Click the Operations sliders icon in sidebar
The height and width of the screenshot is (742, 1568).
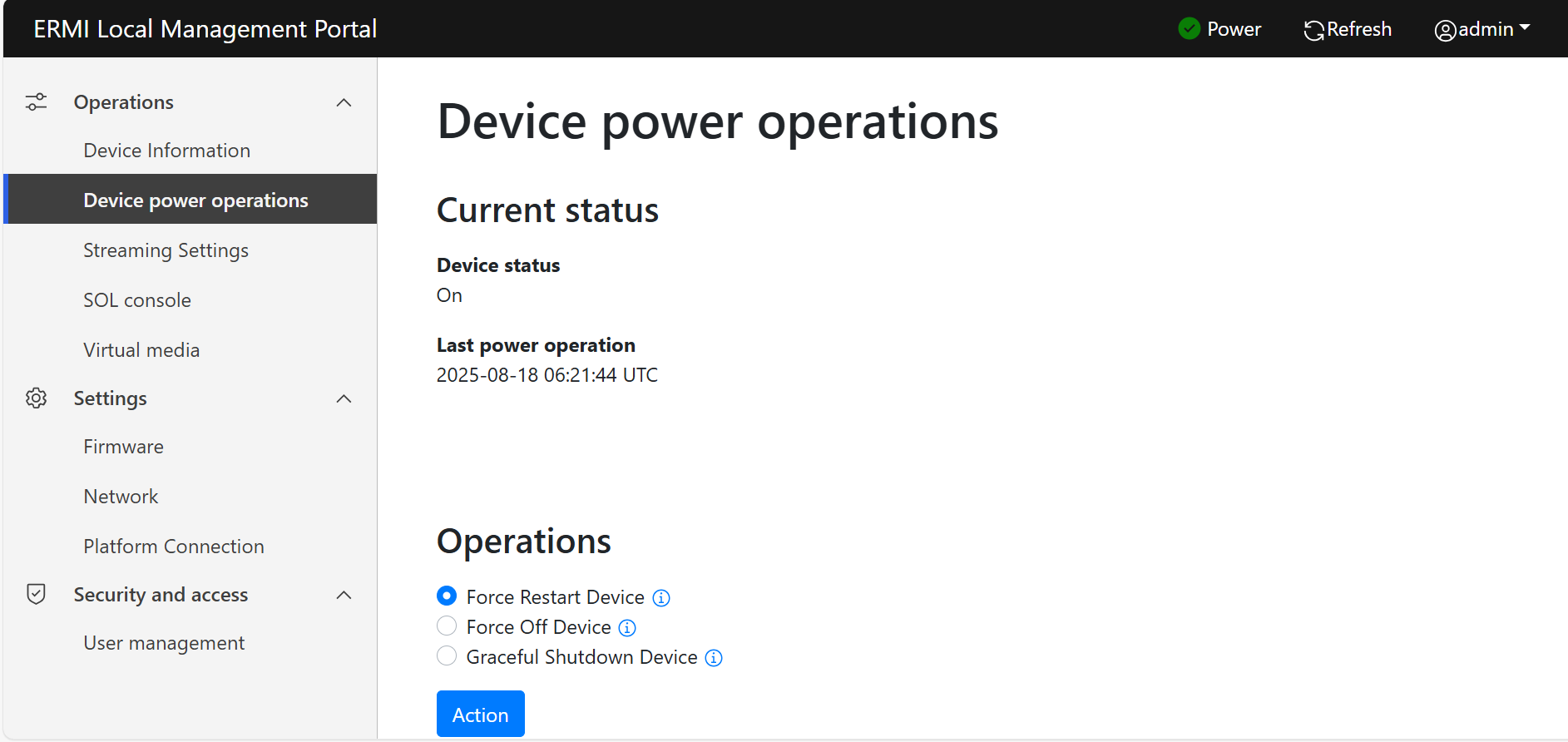point(36,102)
